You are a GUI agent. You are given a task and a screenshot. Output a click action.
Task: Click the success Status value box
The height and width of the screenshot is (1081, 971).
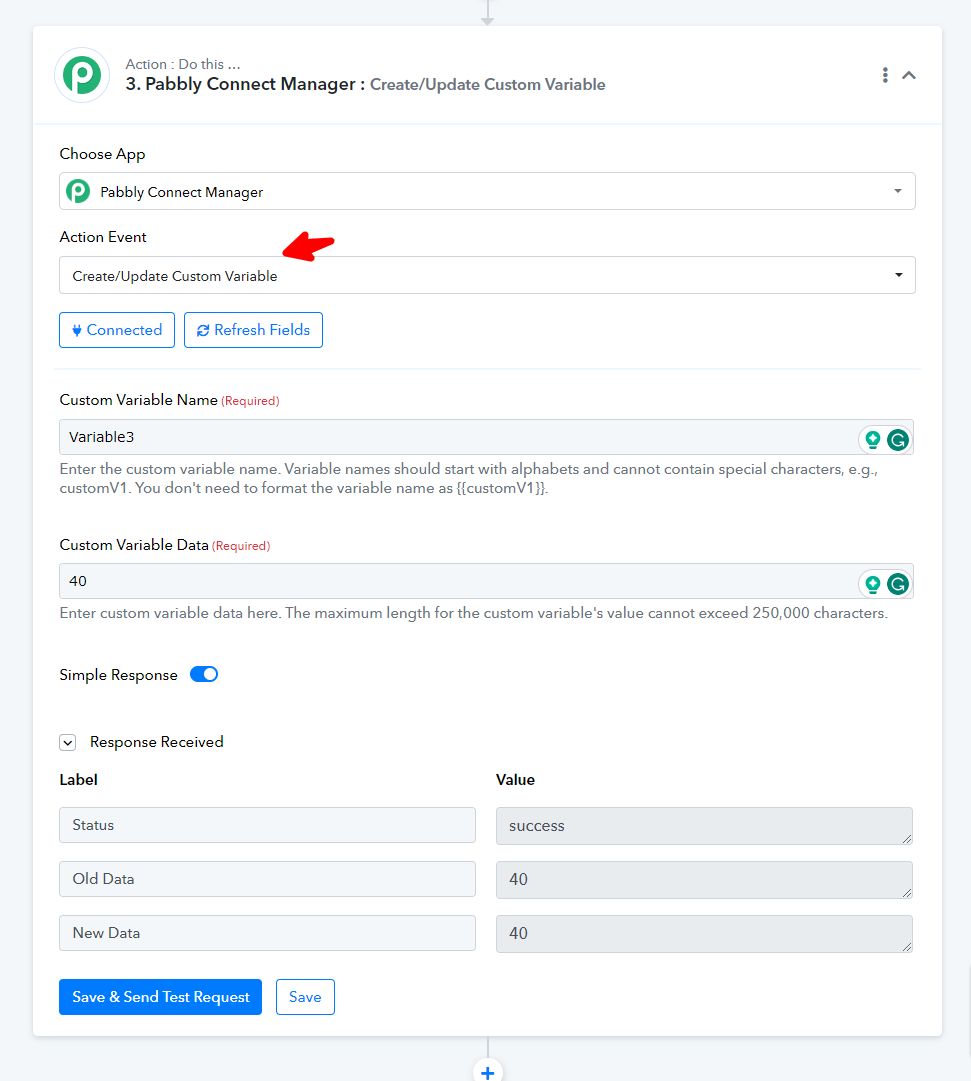point(704,826)
